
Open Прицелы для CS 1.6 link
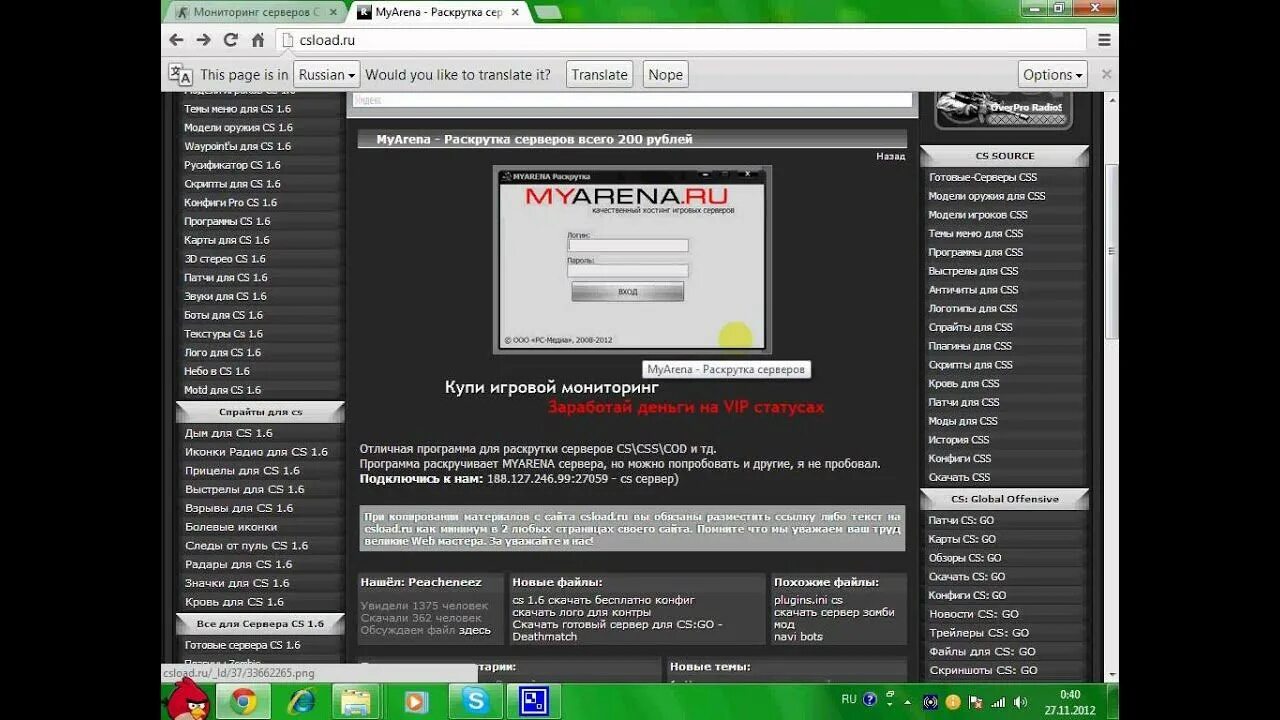242,471
